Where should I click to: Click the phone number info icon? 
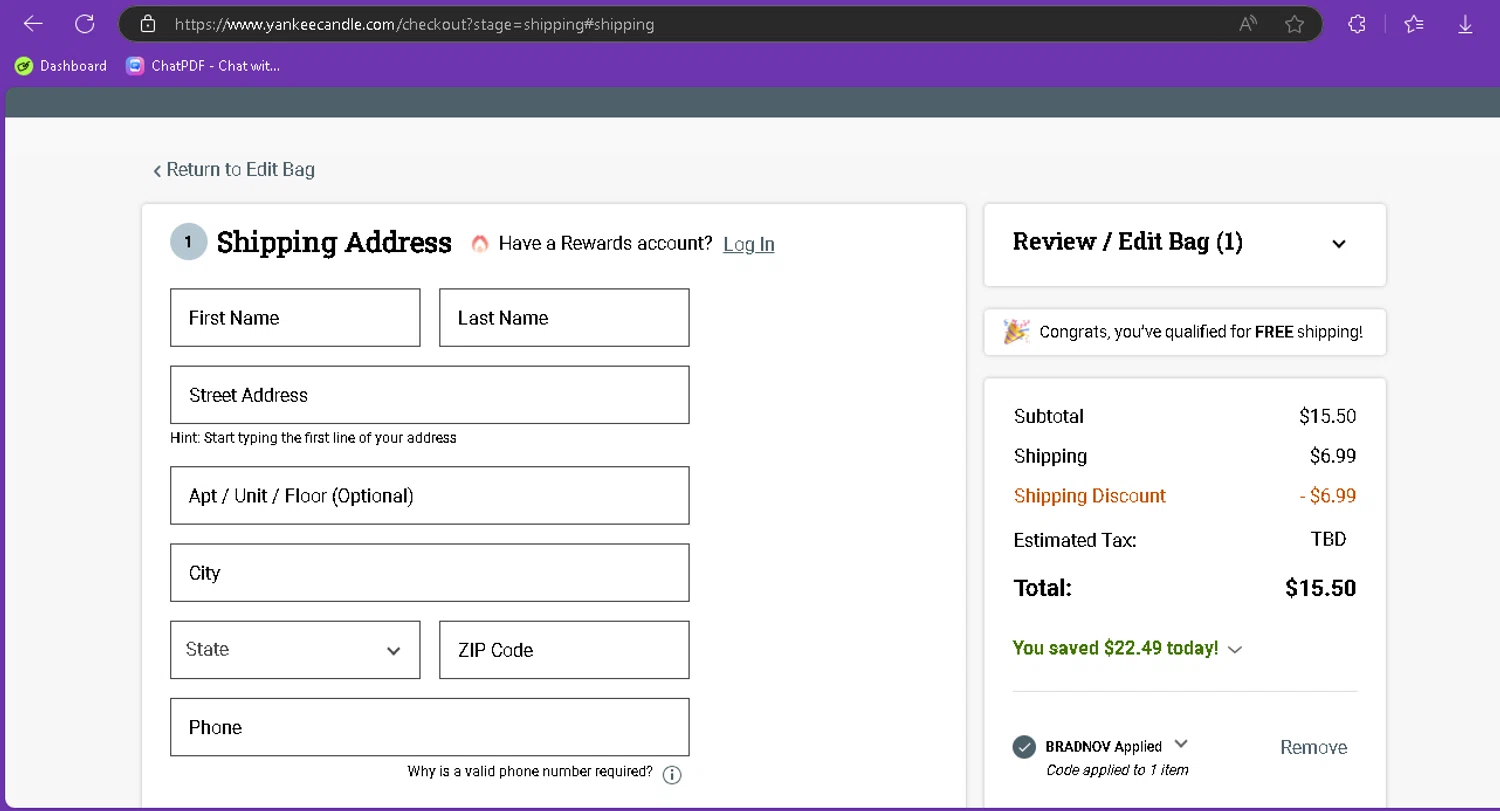672,775
